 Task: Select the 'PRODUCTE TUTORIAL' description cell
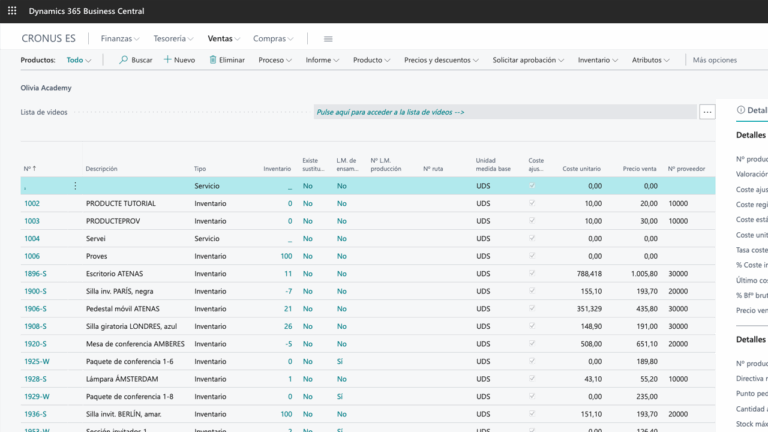[x=120, y=203]
